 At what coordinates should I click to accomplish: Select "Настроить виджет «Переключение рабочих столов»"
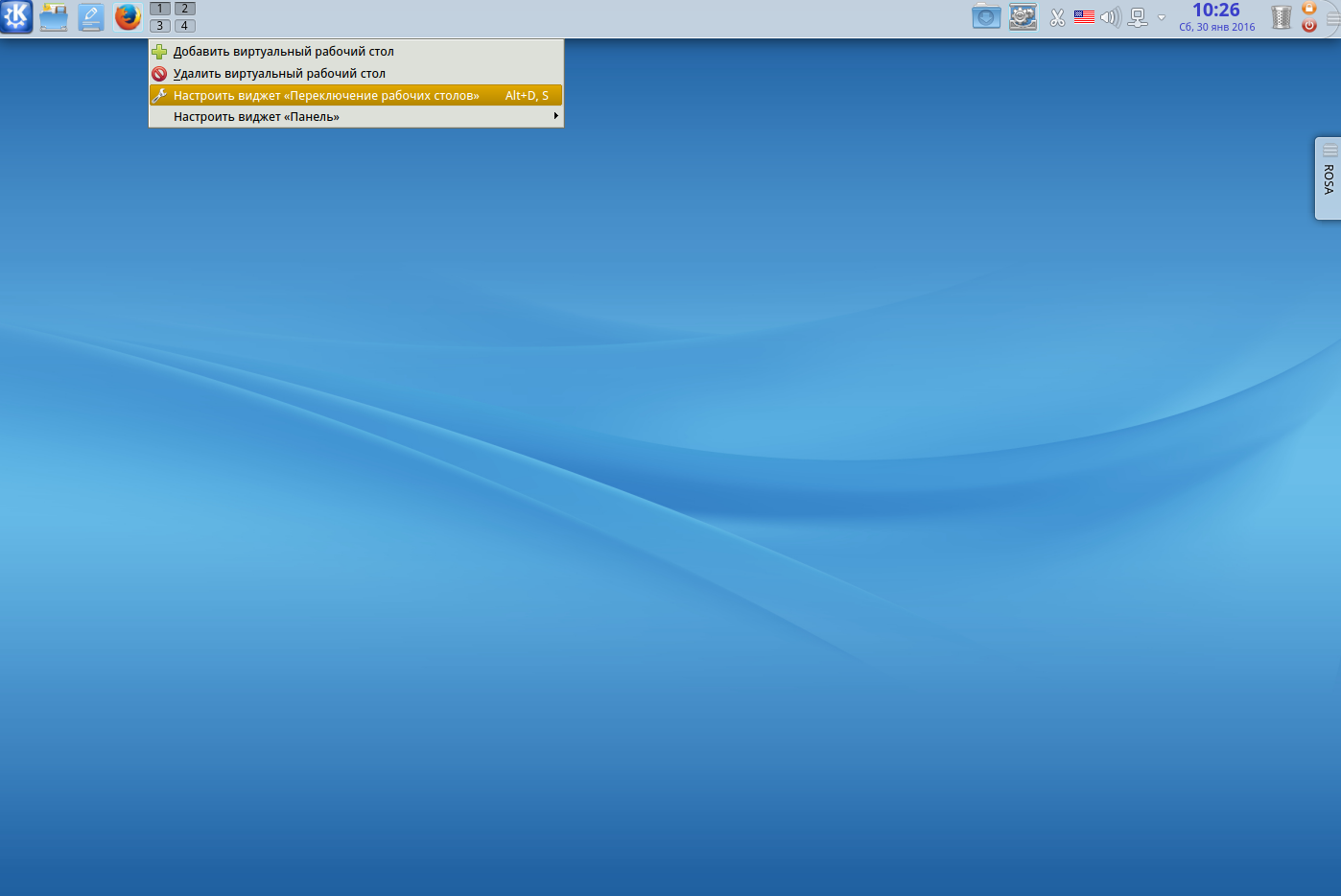356,95
